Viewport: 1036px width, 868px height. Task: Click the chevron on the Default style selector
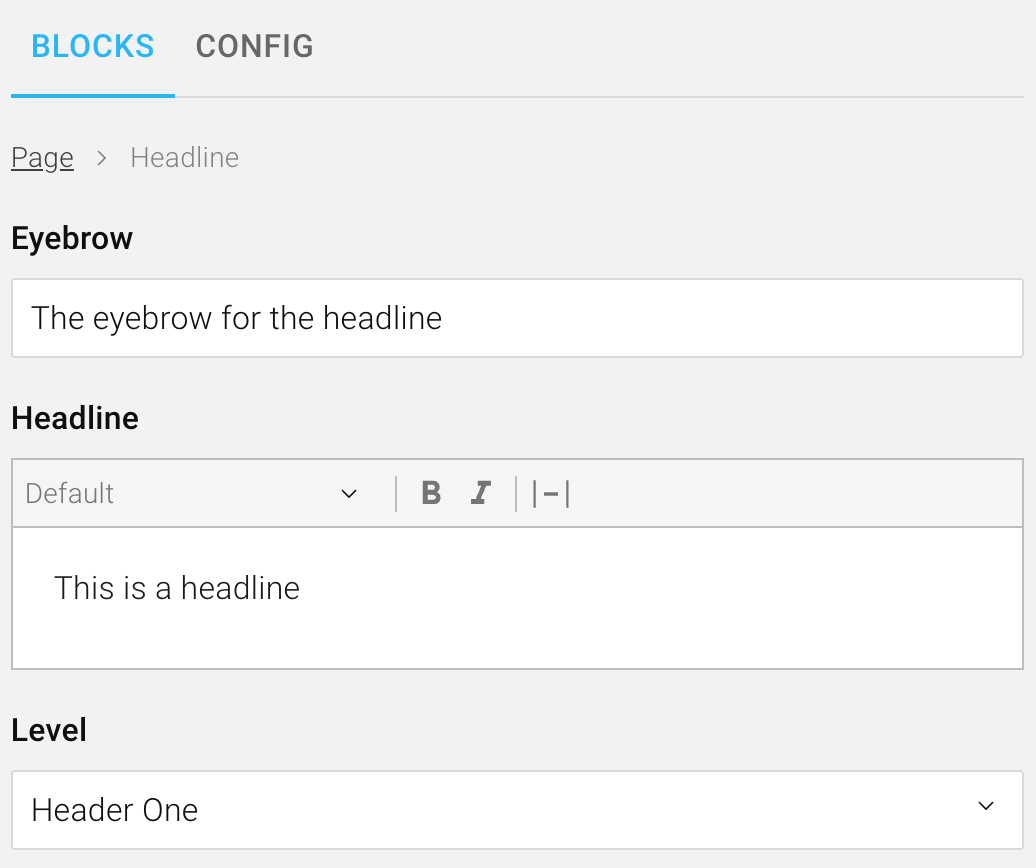coord(348,493)
